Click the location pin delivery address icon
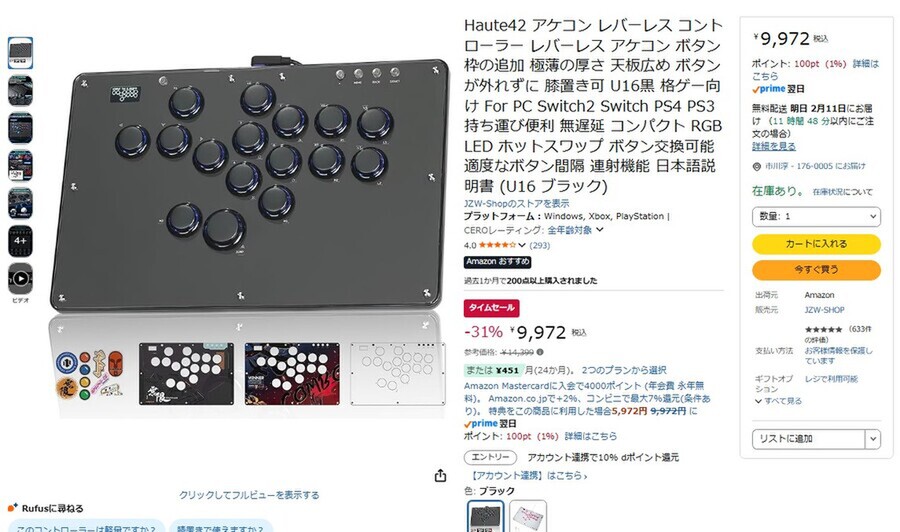Viewport: 900px width, 532px height. point(757,166)
